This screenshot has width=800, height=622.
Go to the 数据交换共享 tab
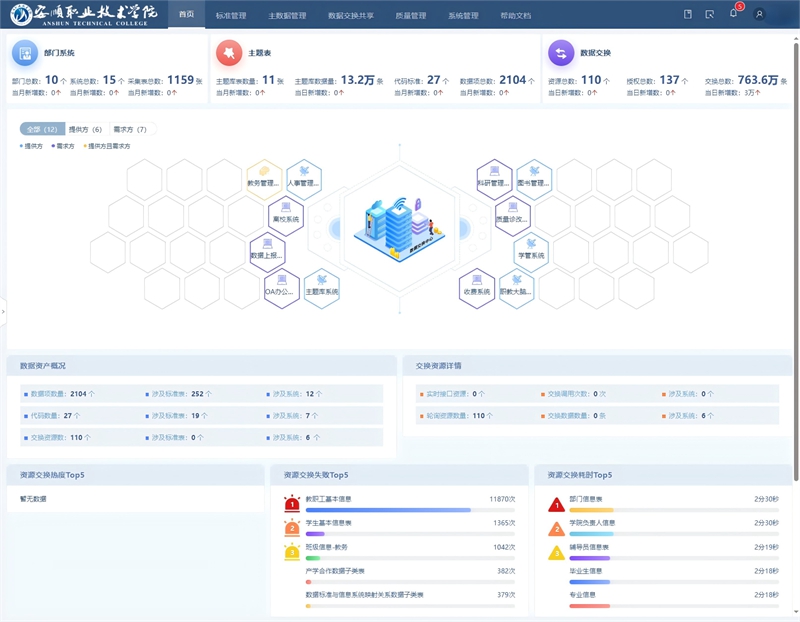[x=351, y=15]
